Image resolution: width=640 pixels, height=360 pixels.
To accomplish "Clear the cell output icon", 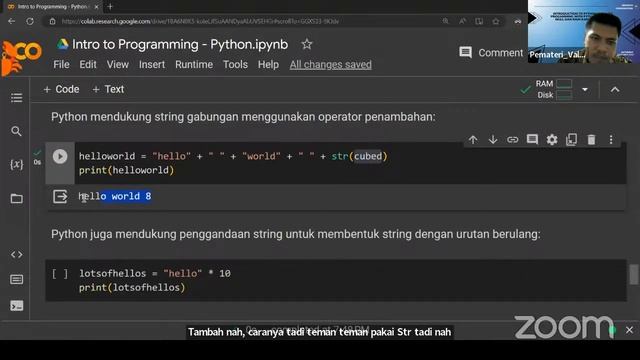I will (60, 196).
